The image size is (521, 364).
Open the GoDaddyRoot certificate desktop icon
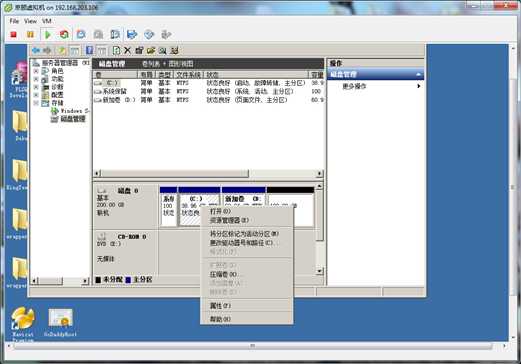tap(61, 322)
